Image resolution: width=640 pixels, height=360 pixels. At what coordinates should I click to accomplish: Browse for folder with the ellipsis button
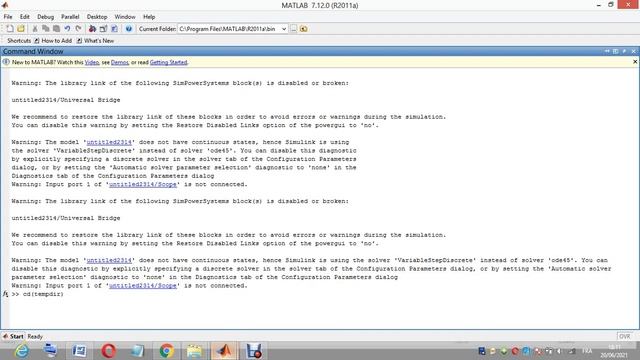click(293, 29)
